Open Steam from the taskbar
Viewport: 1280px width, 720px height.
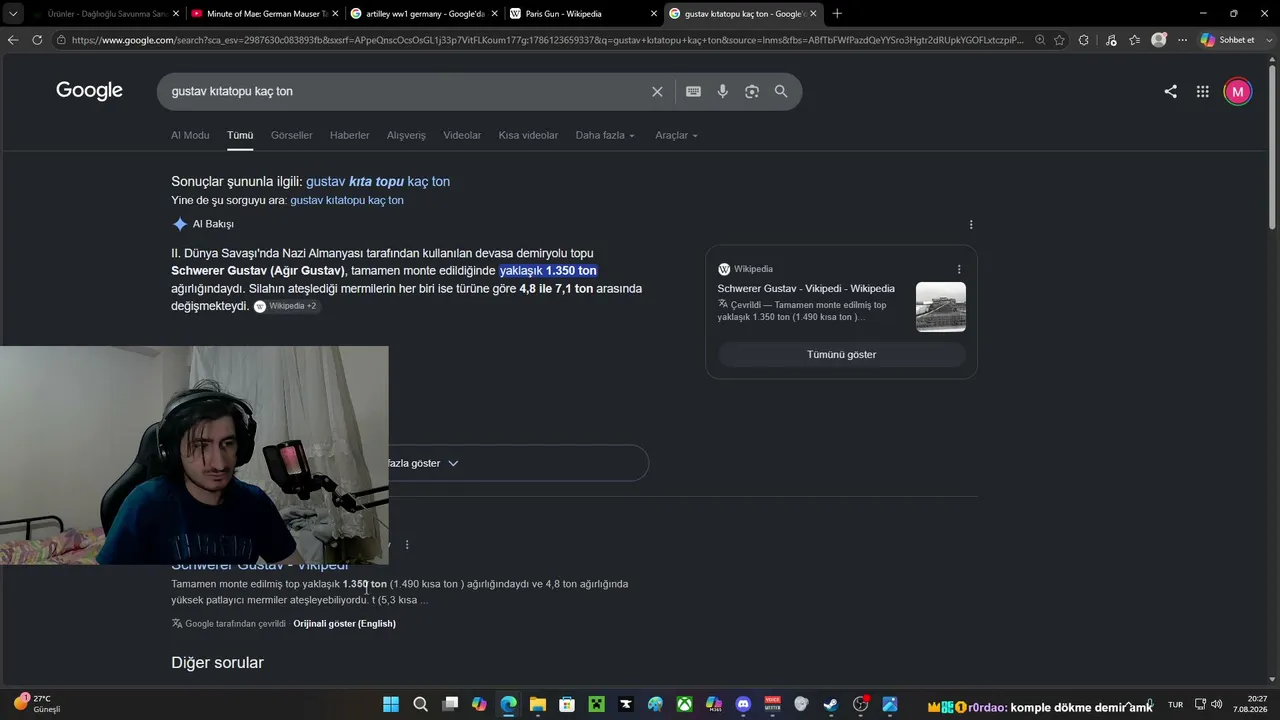831,704
